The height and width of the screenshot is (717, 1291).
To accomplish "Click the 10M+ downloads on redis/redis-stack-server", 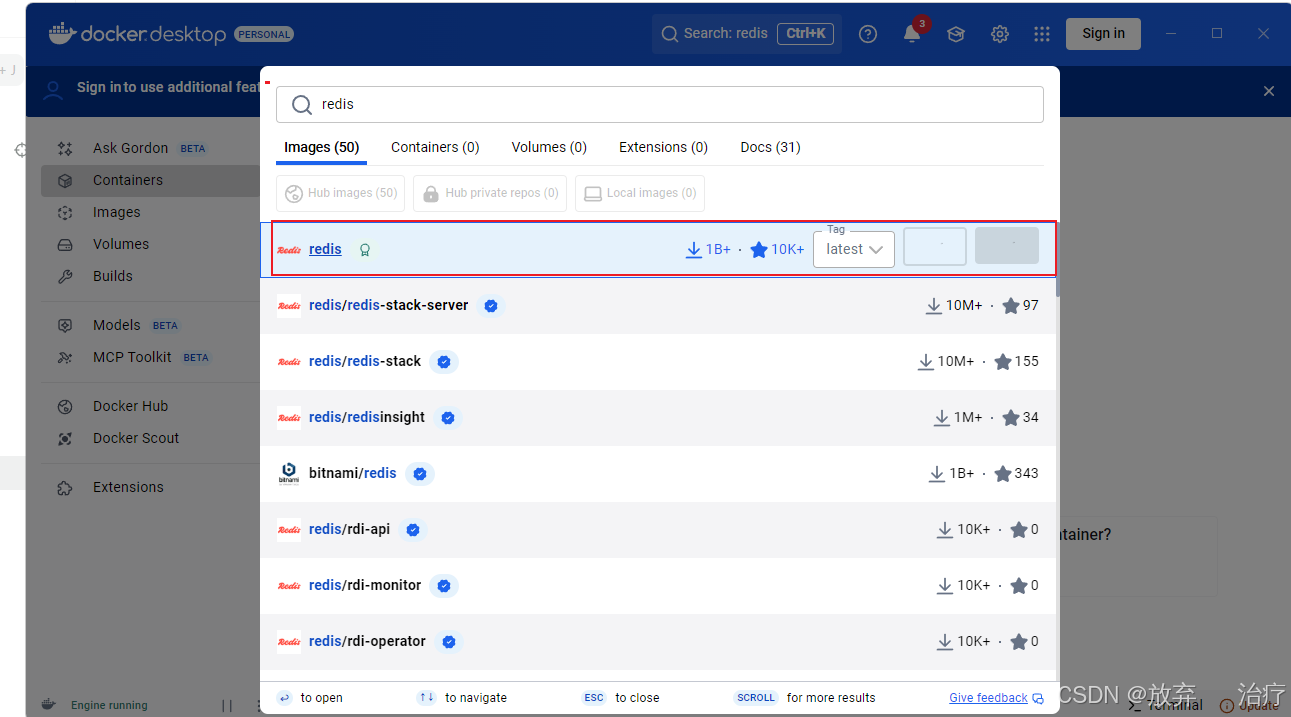I will point(964,305).
